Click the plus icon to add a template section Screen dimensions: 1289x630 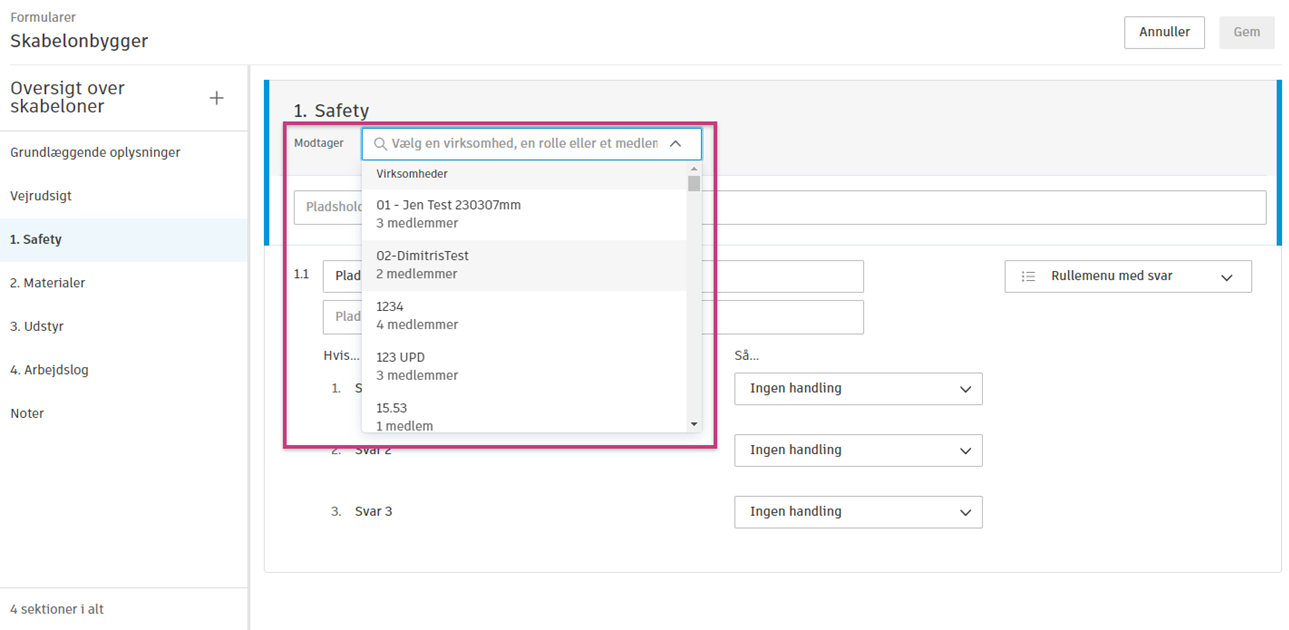coord(216,98)
